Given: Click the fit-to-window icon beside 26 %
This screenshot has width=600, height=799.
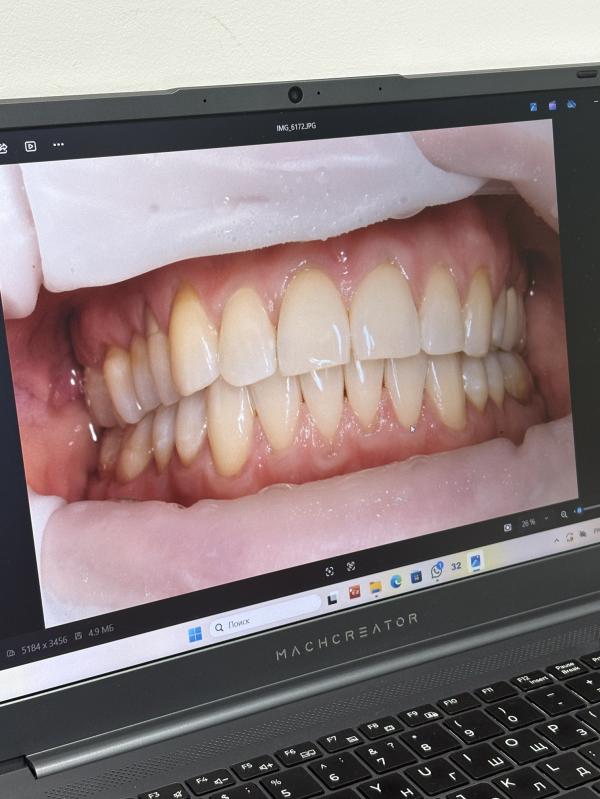Looking at the screenshot, I should (508, 526).
